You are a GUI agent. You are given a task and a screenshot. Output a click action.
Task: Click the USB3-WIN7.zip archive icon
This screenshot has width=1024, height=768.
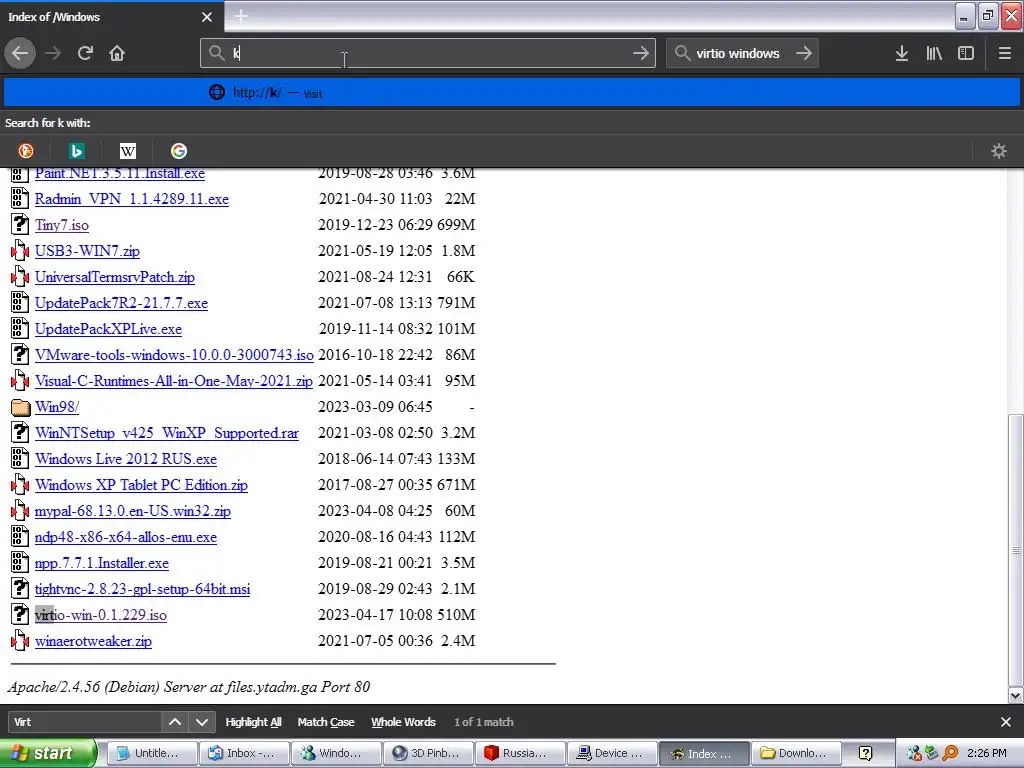(20, 251)
